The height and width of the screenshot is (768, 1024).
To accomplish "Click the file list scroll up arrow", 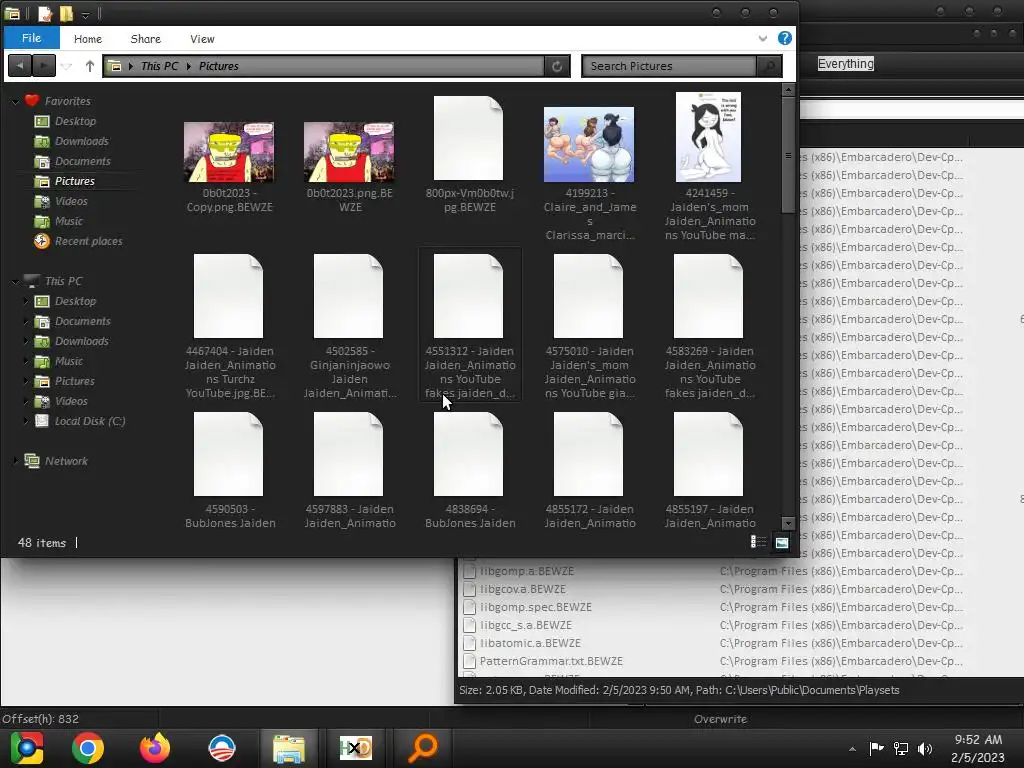I will [x=788, y=89].
